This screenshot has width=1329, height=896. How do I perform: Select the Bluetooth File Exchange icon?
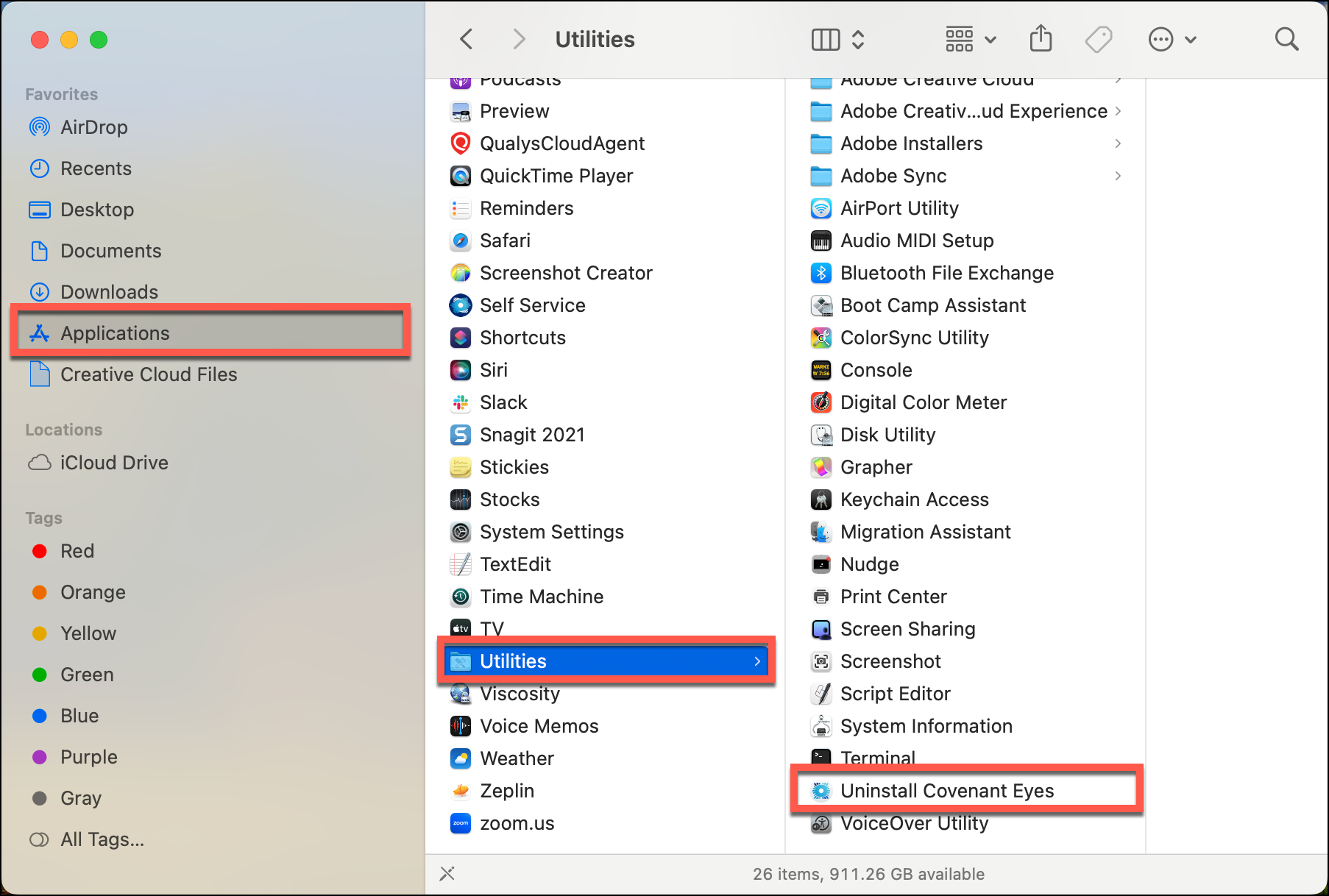(821, 273)
